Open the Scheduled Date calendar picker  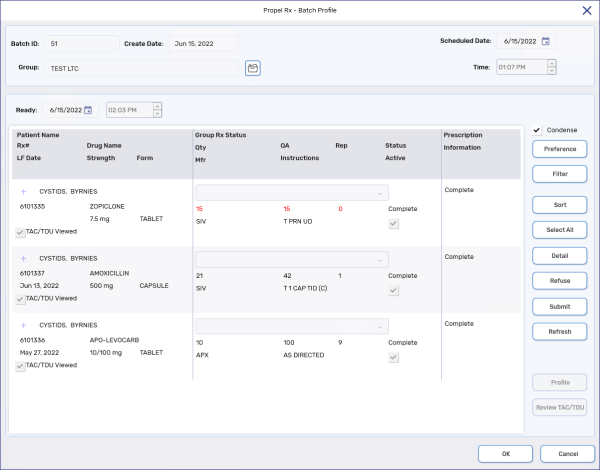click(546, 41)
